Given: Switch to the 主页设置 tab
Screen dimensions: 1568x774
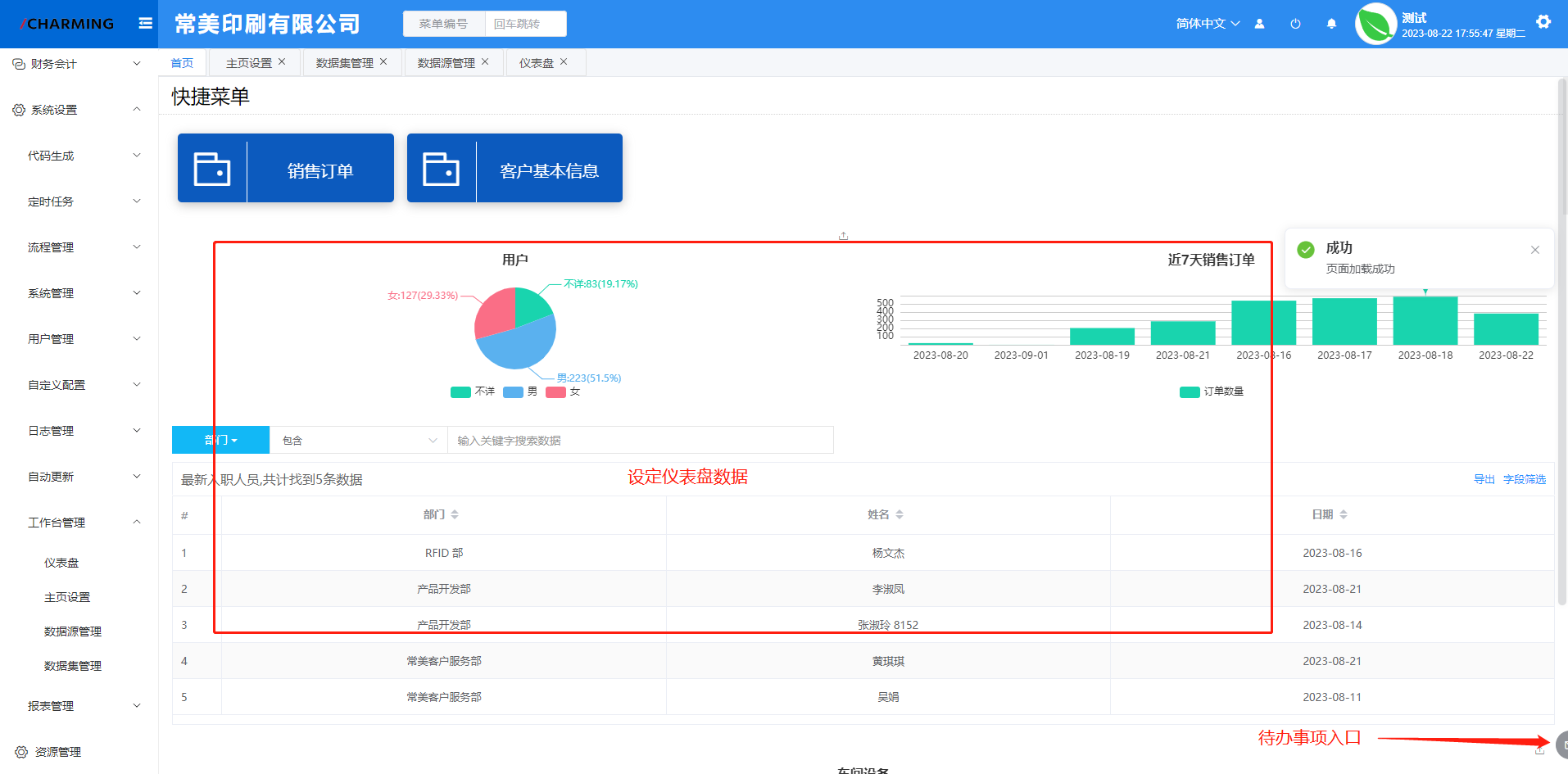Looking at the screenshot, I should click(249, 63).
